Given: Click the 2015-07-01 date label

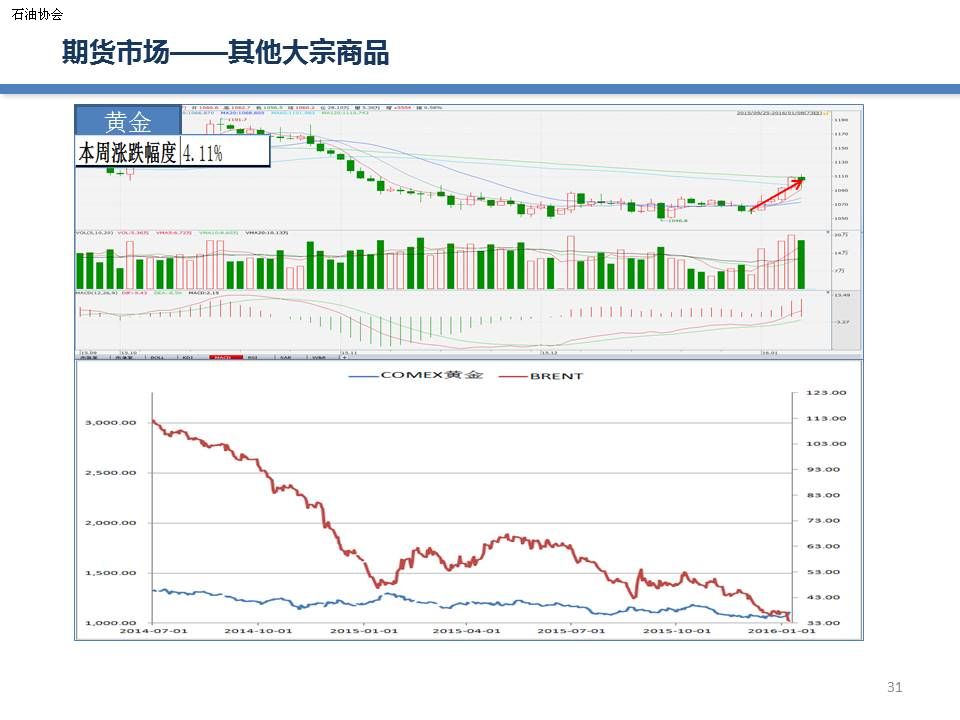Looking at the screenshot, I should click(x=571, y=631).
